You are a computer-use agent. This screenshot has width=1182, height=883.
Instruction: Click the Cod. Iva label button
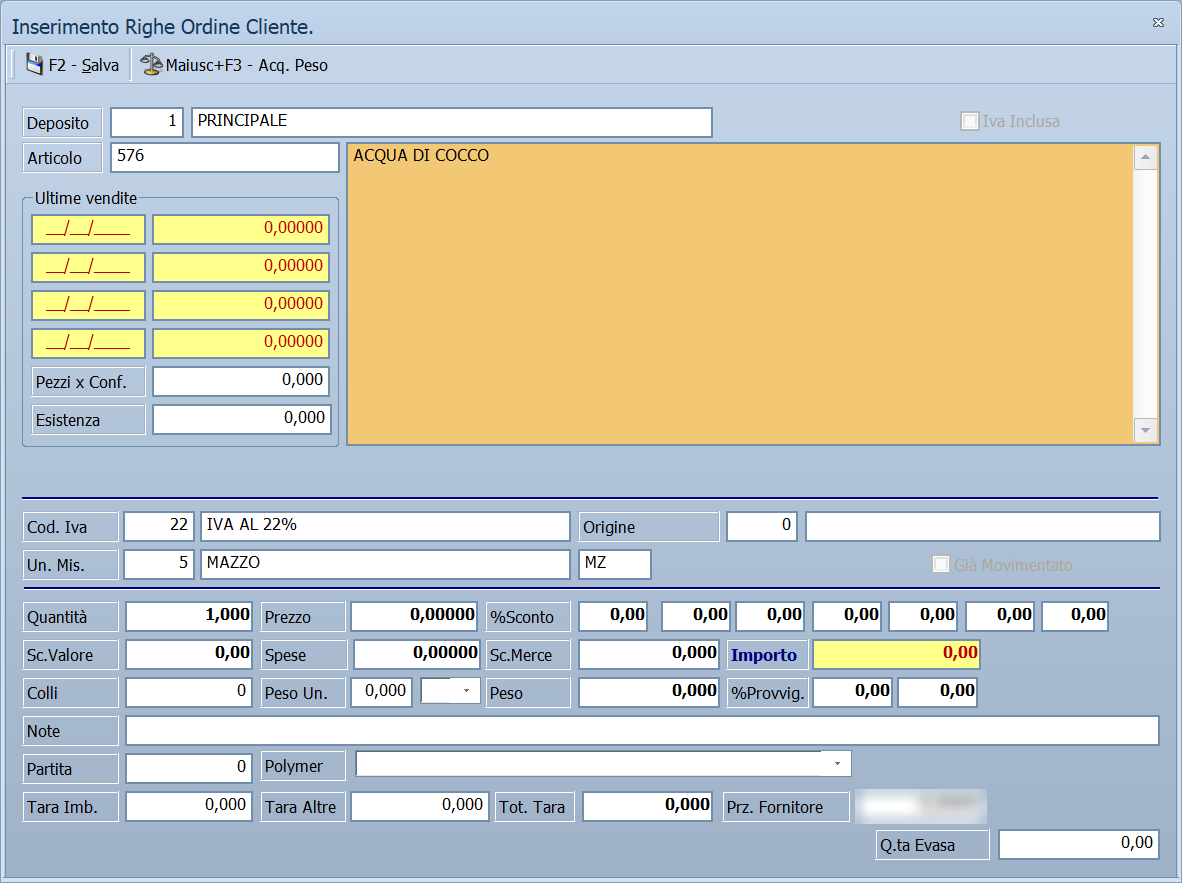coord(70,527)
